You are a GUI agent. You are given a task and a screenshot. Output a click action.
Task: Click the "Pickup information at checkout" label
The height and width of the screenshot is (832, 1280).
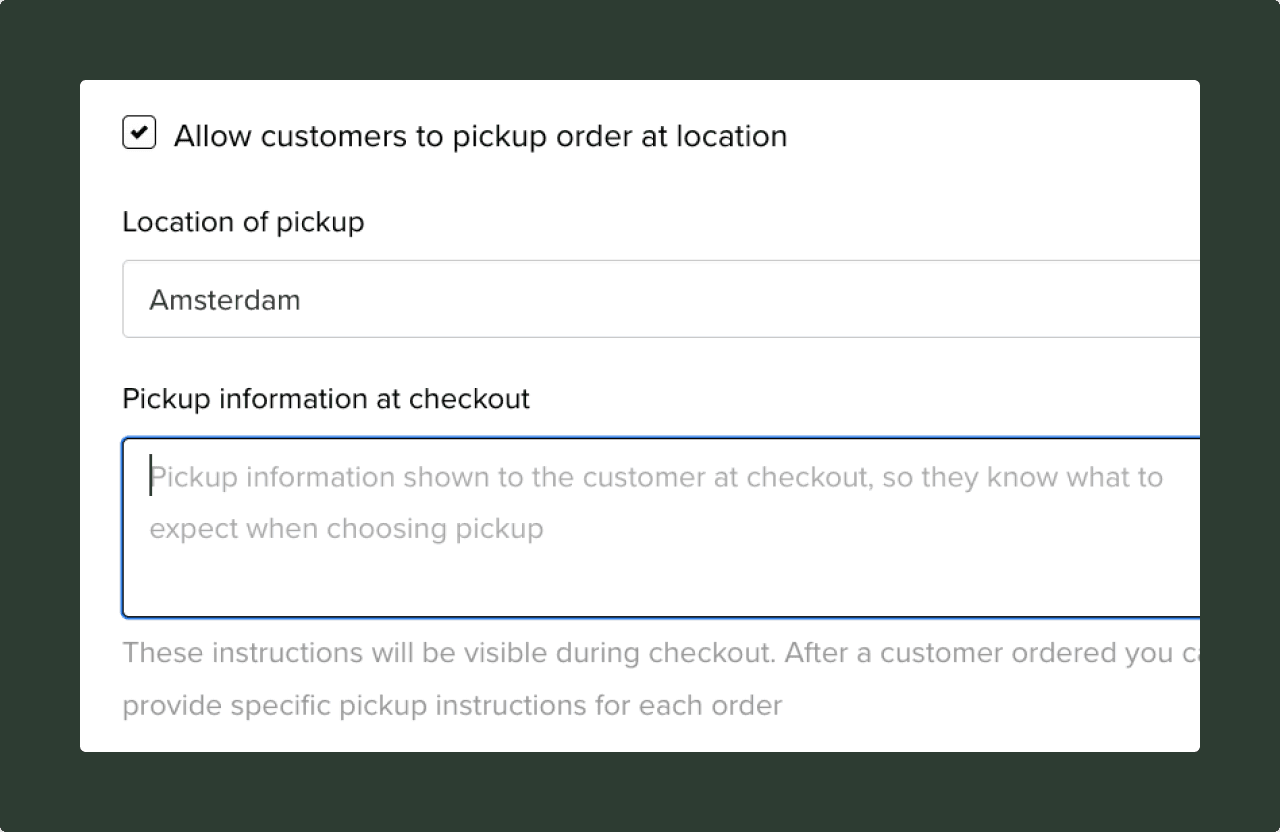click(x=326, y=399)
